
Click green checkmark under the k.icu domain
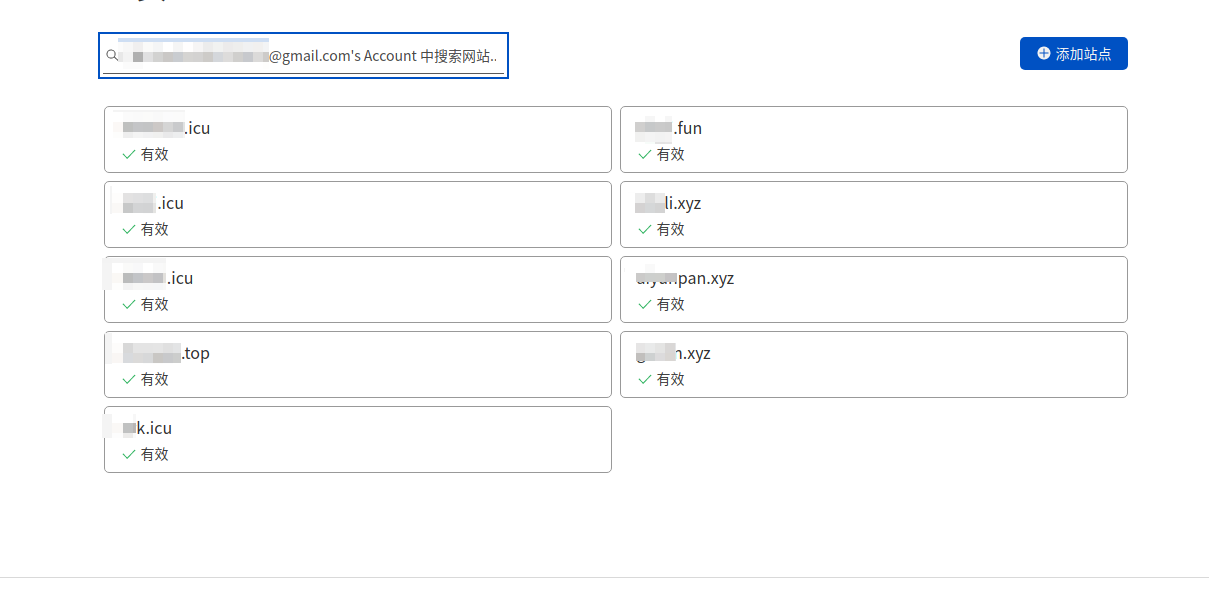[129, 455]
